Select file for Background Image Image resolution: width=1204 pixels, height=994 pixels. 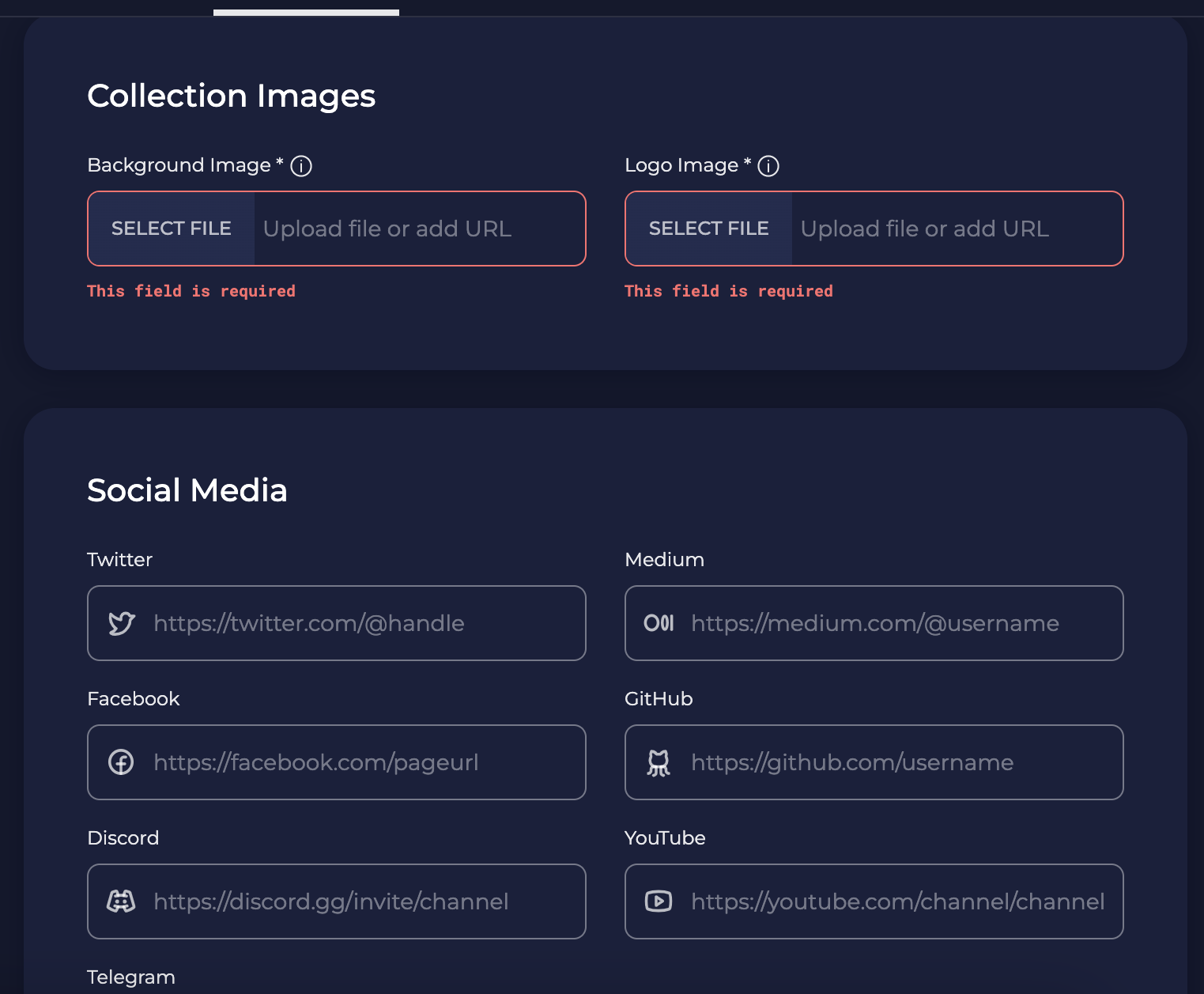point(172,229)
